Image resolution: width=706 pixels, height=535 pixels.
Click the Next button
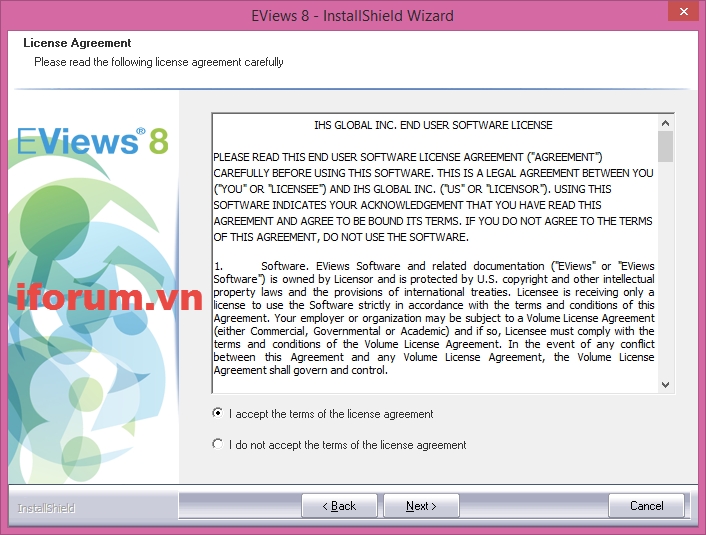tap(421, 506)
